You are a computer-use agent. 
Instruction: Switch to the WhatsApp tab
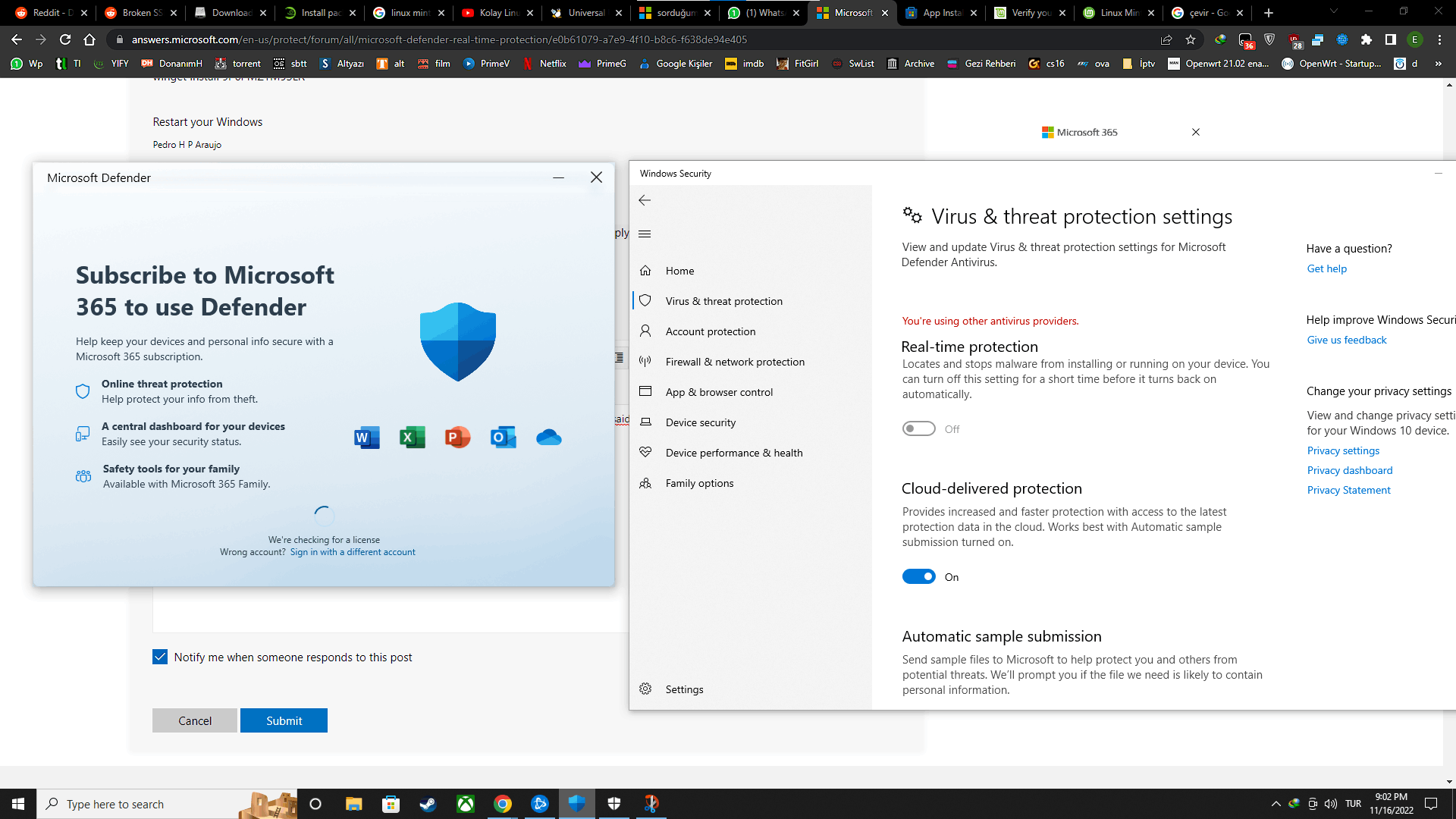click(x=764, y=13)
